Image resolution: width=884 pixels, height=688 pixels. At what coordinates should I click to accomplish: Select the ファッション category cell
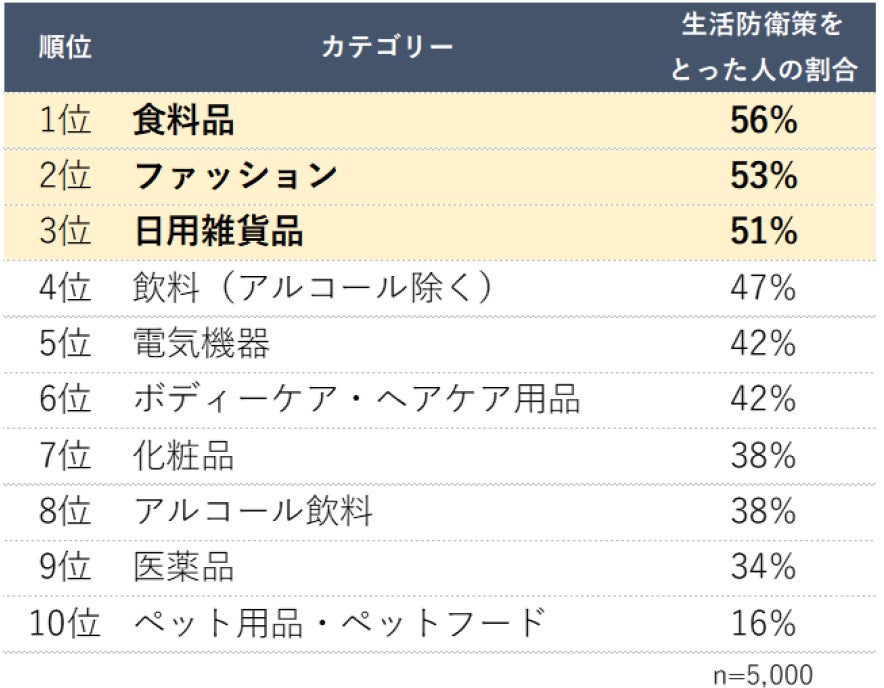[235, 177]
